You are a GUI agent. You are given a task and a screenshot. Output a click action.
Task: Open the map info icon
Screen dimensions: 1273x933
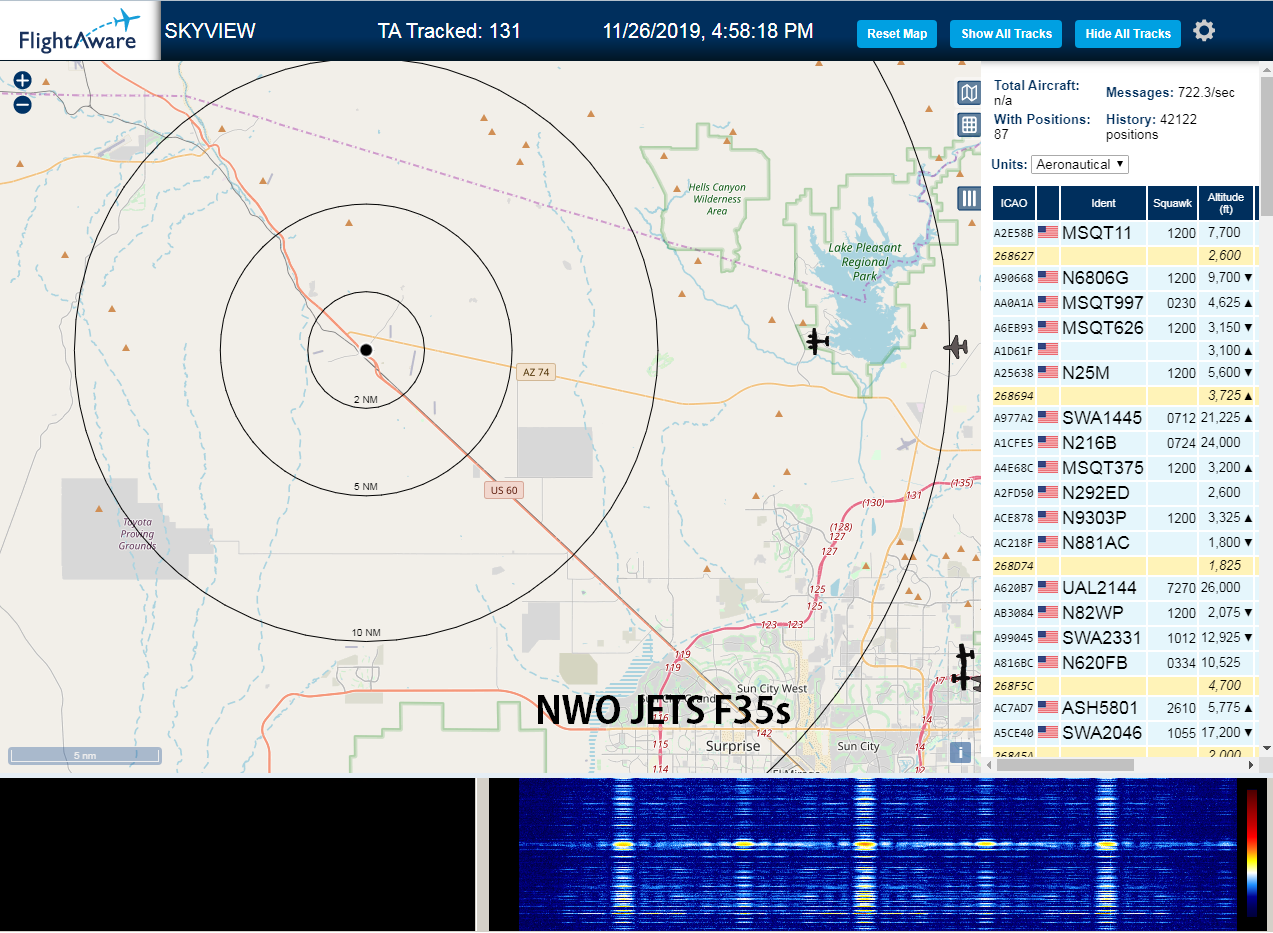pos(960,752)
